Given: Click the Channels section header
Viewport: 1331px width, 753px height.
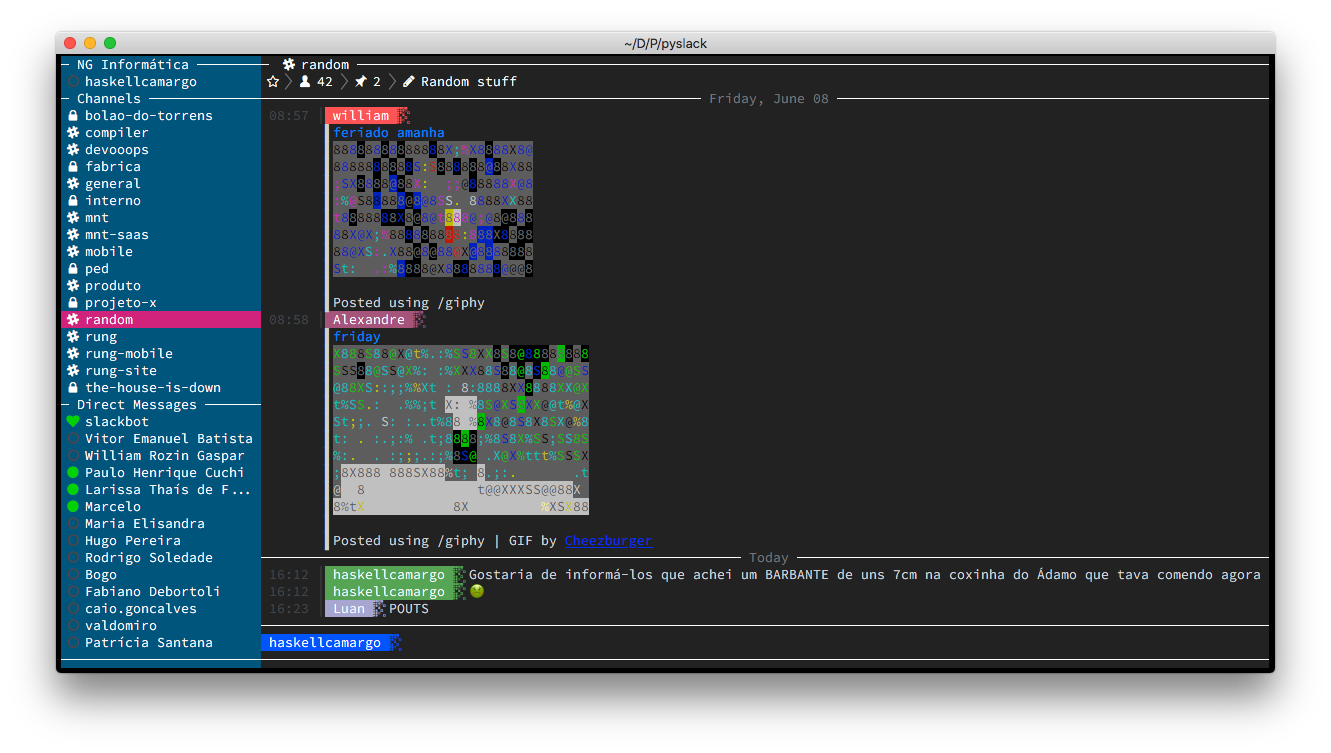Looking at the screenshot, I should pyautogui.click(x=109, y=99).
